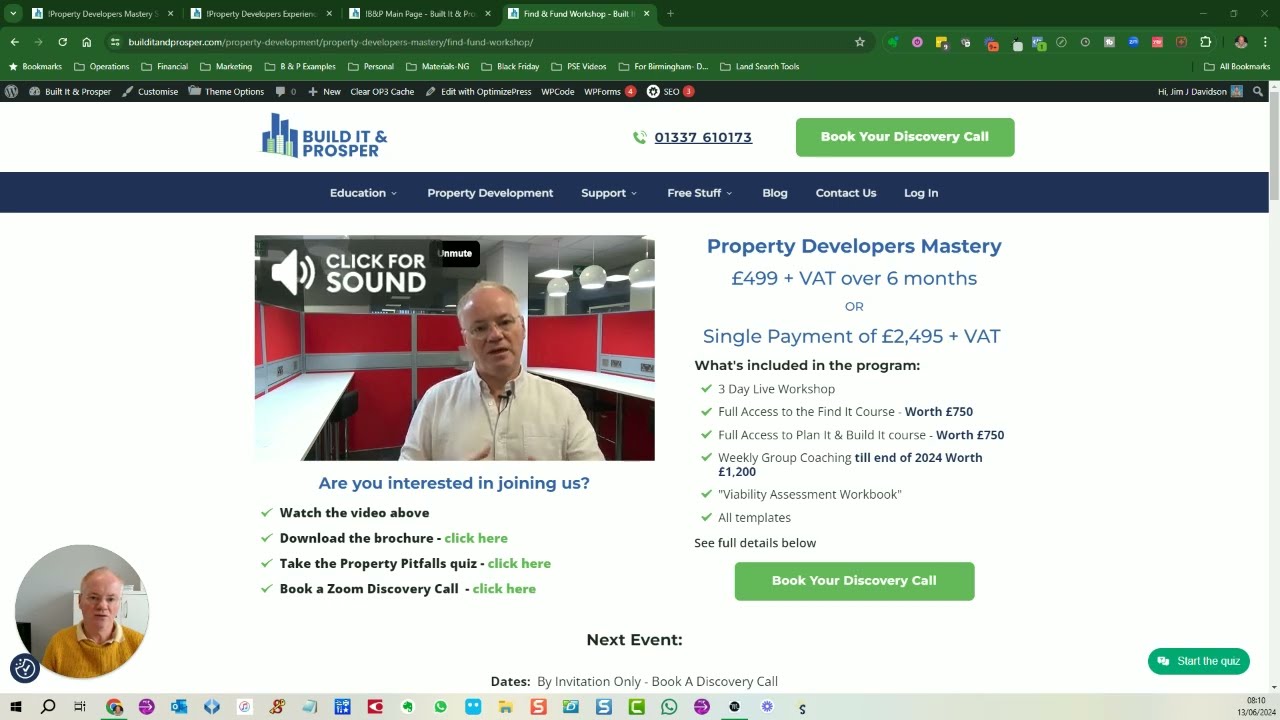Open the Operations bookmarks folder
Screen dimensions: 1280x720
(x=102, y=66)
